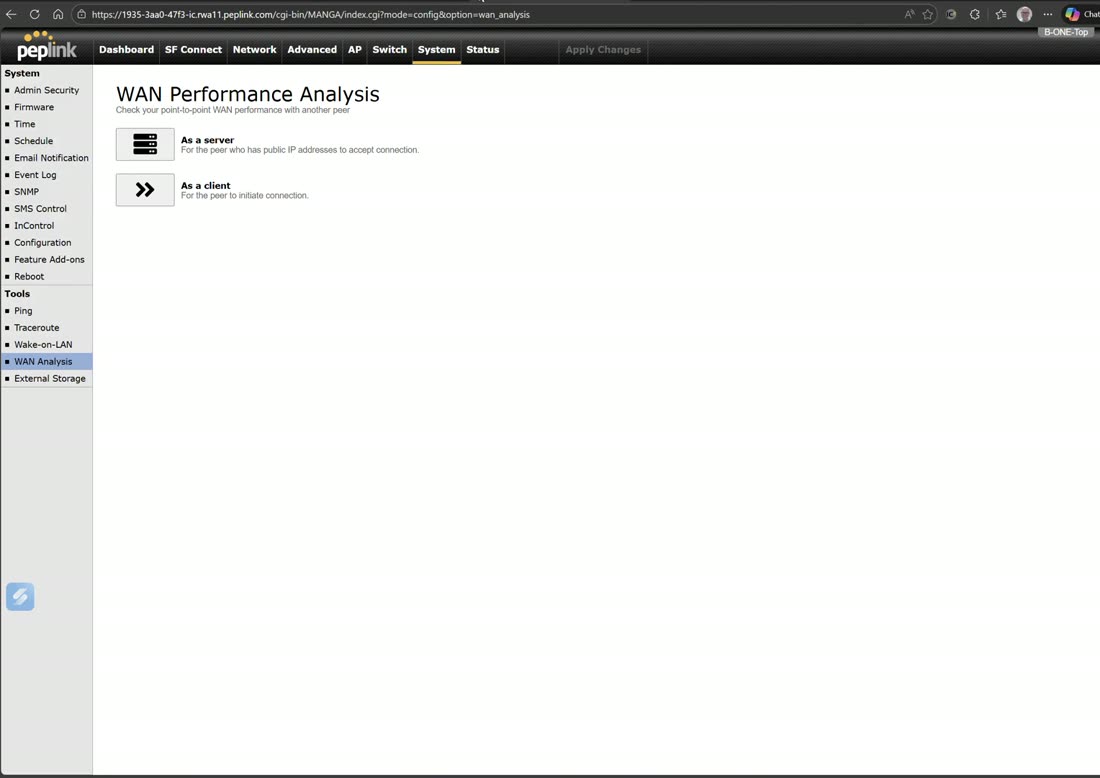This screenshot has width=1100, height=778.
Task: Click the As a client label
Action: tap(206, 185)
